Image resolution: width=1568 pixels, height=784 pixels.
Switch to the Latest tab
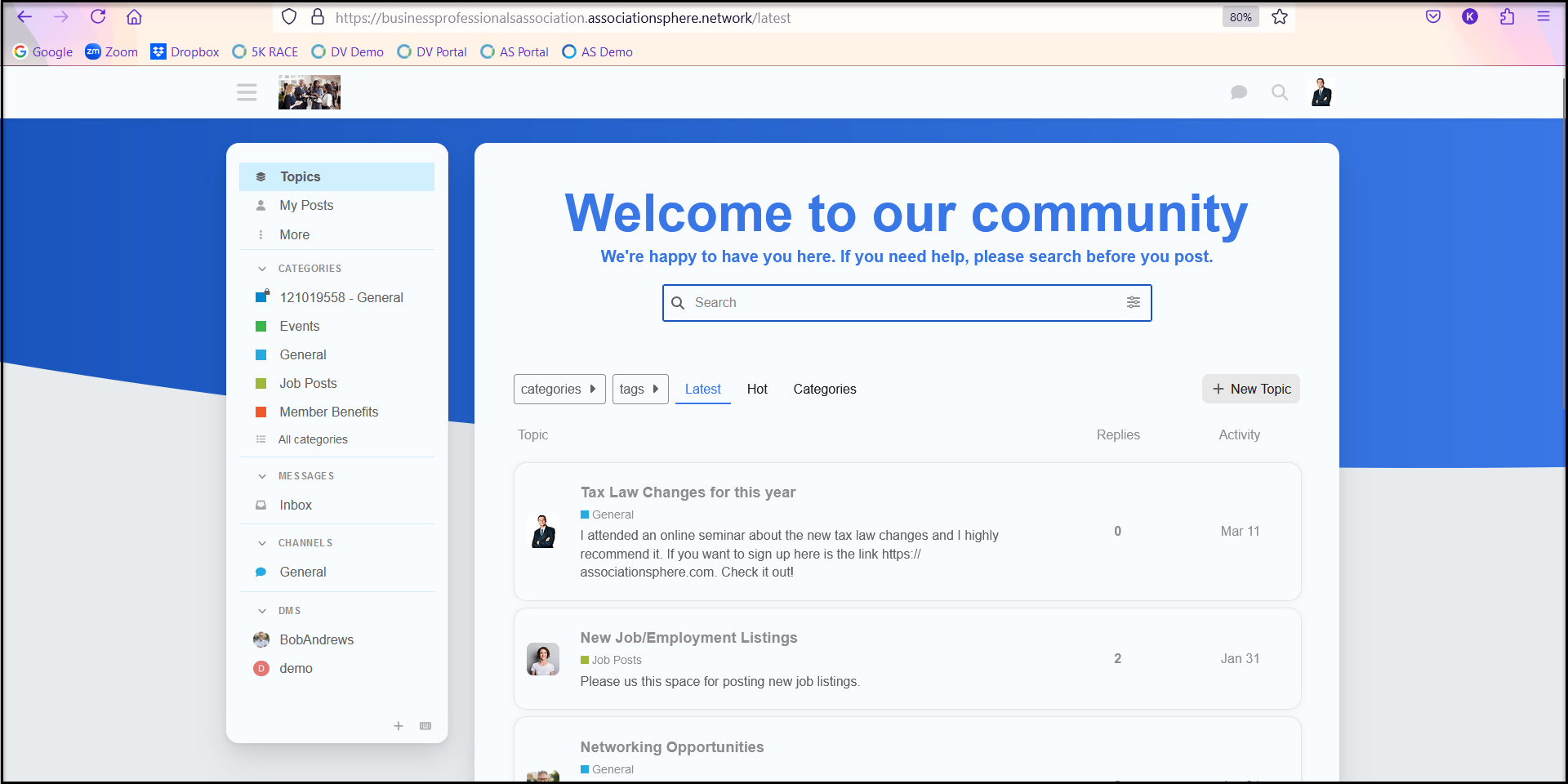[702, 389]
